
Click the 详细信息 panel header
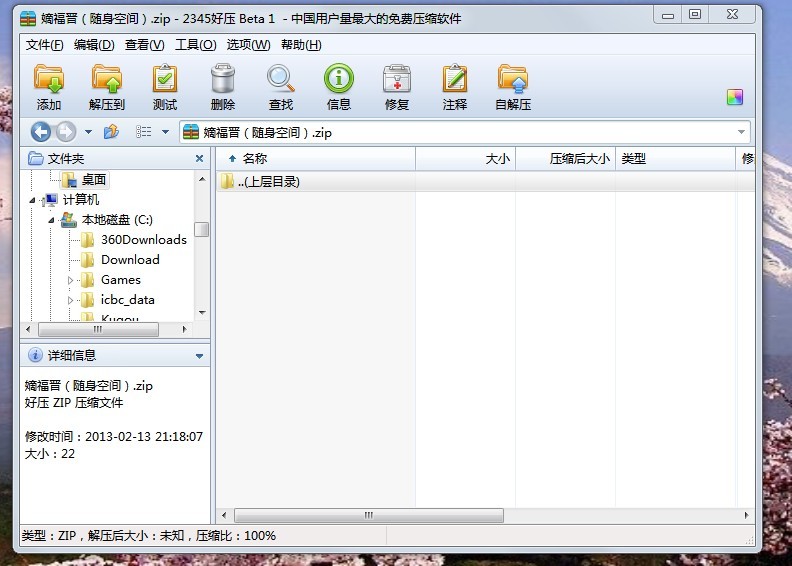(x=115, y=355)
